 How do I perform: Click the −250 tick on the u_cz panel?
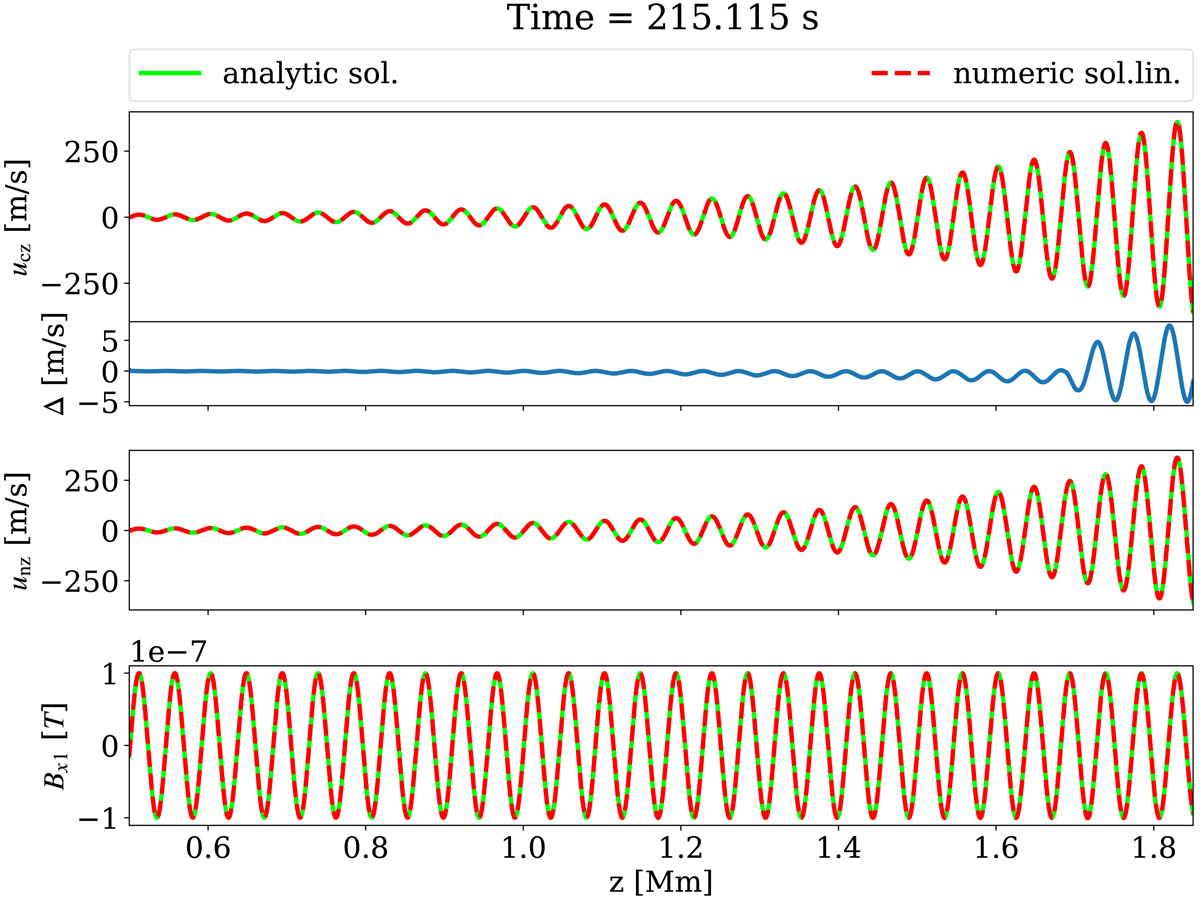click(x=86, y=283)
